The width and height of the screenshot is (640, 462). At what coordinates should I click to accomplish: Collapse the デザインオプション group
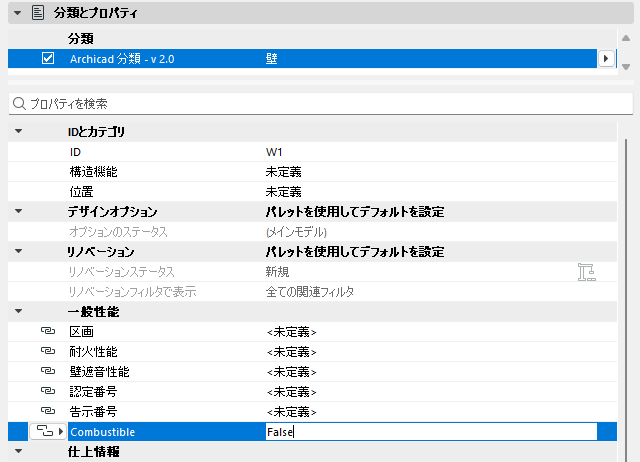tap(18, 211)
